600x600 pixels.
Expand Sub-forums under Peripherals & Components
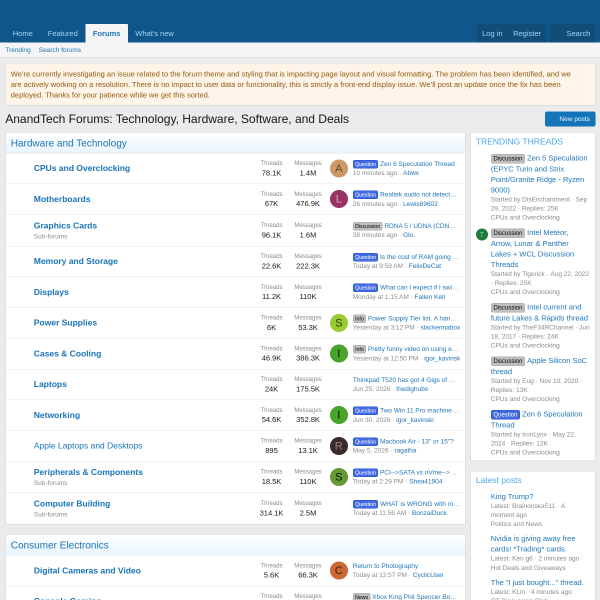[x=51, y=483]
